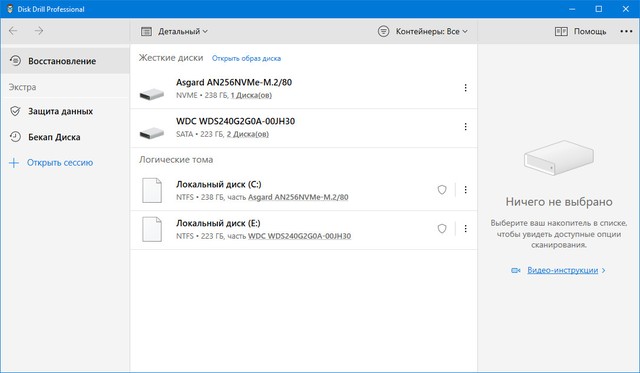The width and height of the screenshot is (640, 373).
Task: Click the Контейнеры filter icon
Action: (x=383, y=31)
